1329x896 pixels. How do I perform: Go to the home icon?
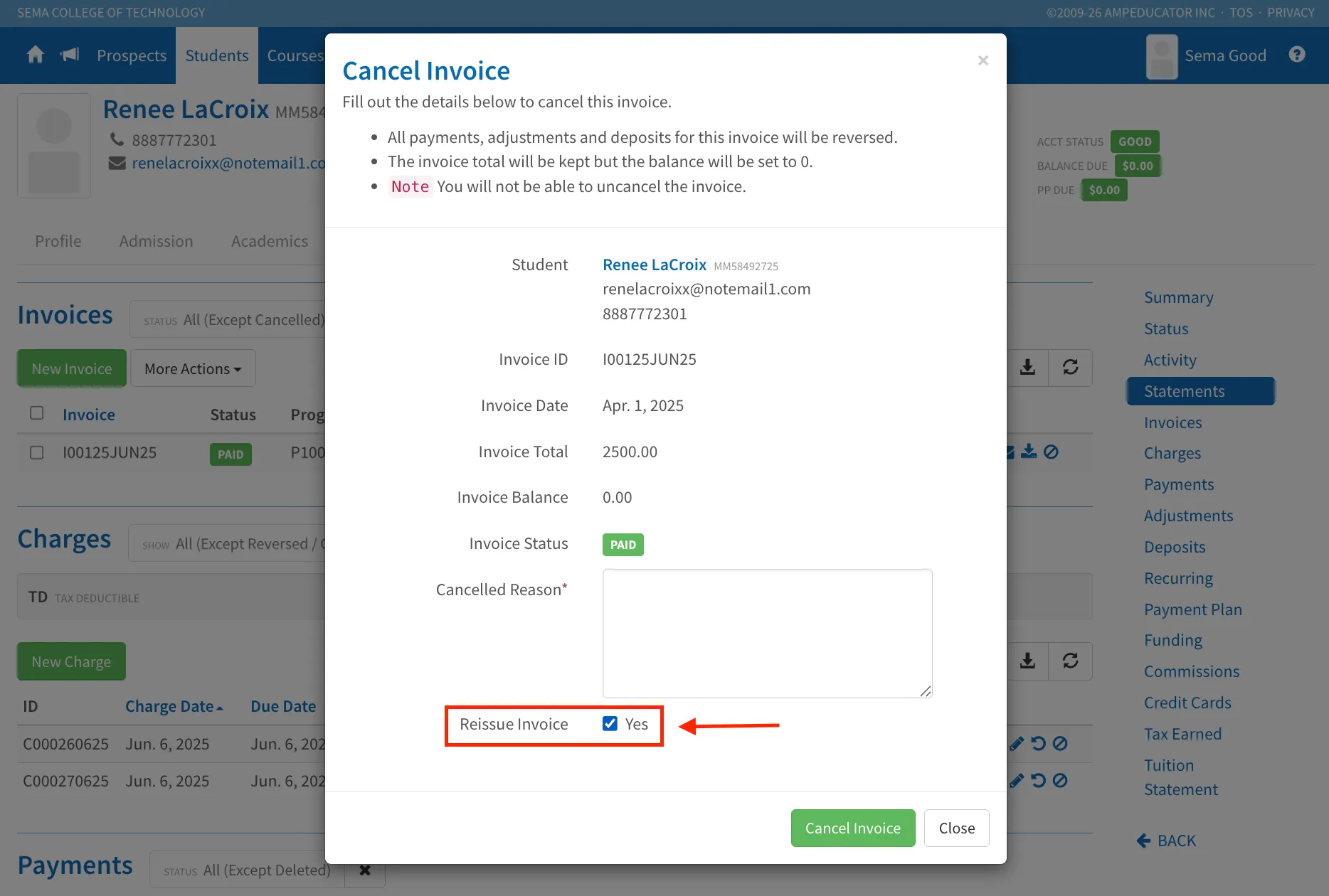(35, 55)
